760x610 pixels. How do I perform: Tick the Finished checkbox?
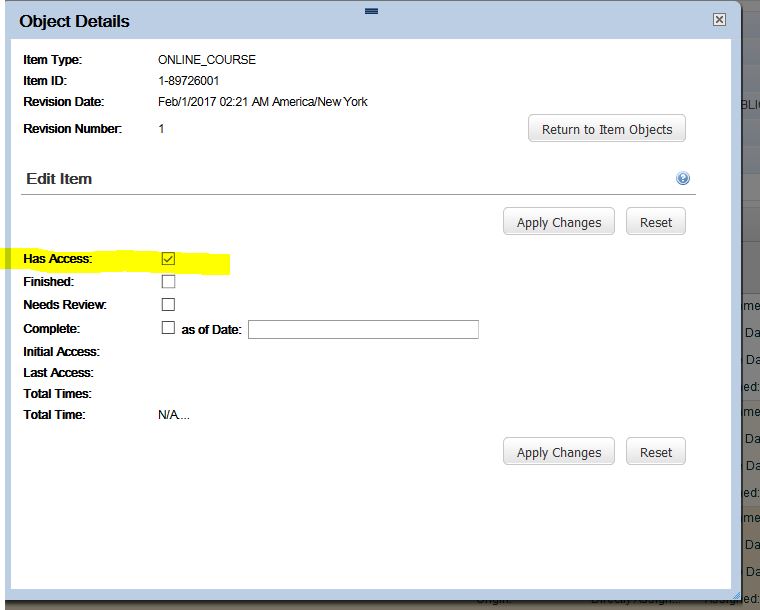pyautogui.click(x=168, y=282)
